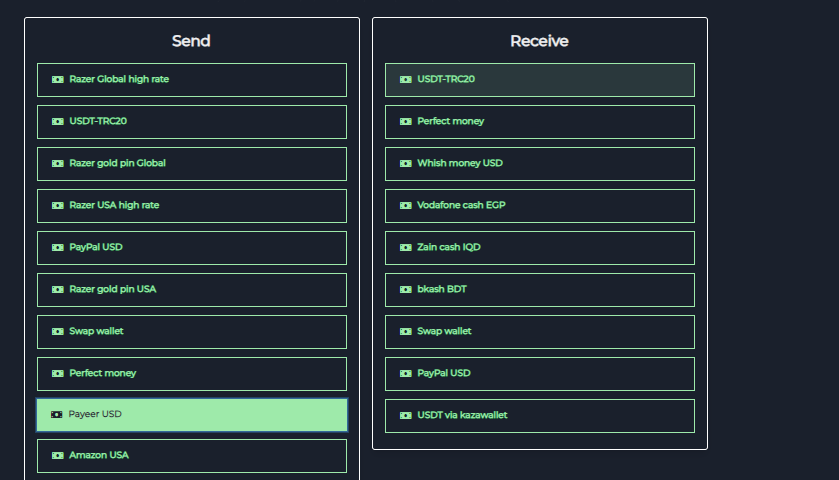Click money icon beside Vodafone cash EGP

(406, 205)
